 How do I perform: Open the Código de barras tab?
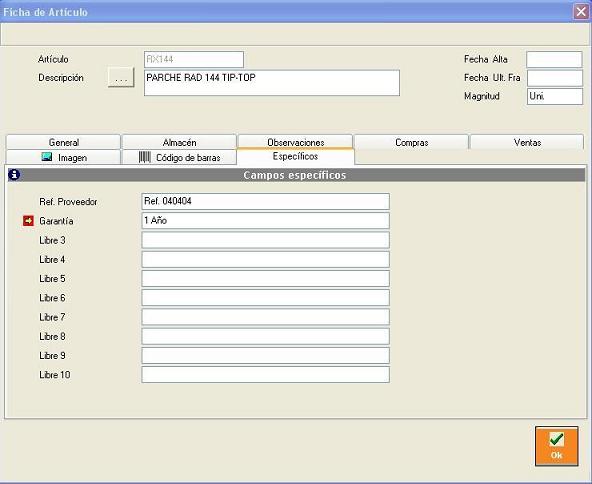point(179,157)
